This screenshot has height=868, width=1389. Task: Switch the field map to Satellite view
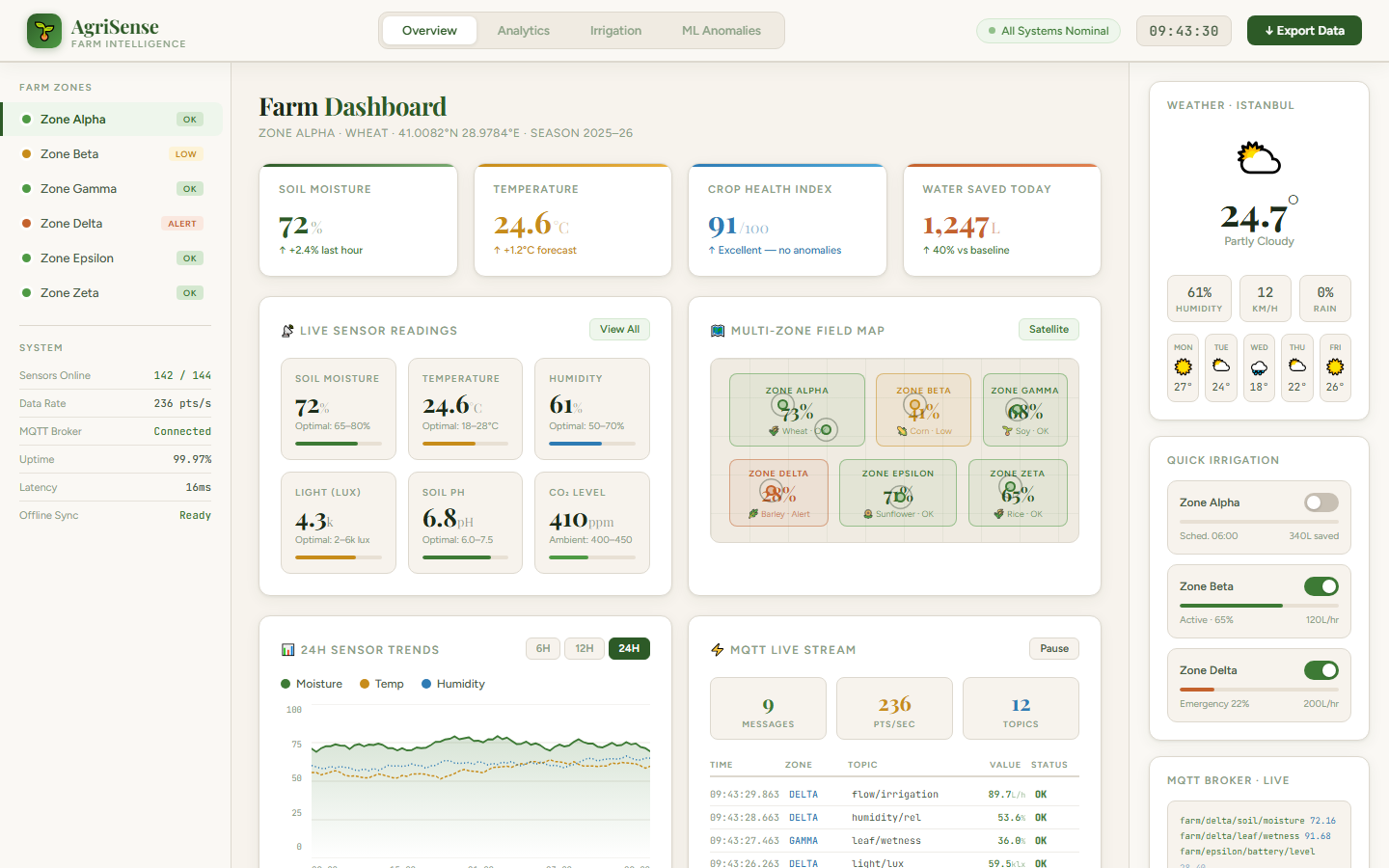point(1049,330)
